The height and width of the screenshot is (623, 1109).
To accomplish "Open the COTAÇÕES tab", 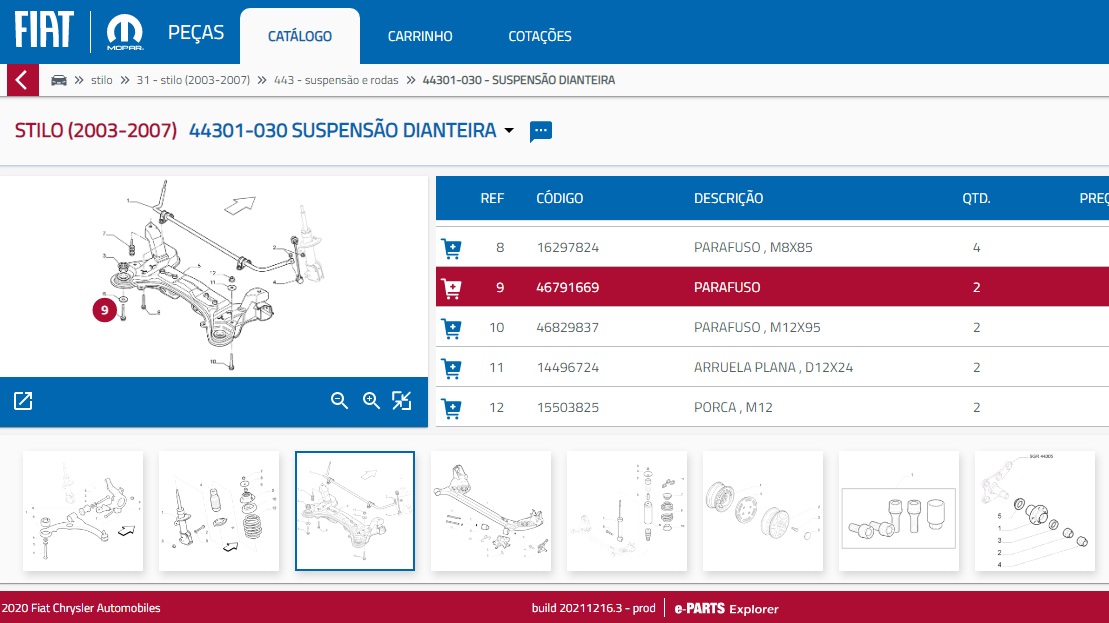I will tap(540, 37).
